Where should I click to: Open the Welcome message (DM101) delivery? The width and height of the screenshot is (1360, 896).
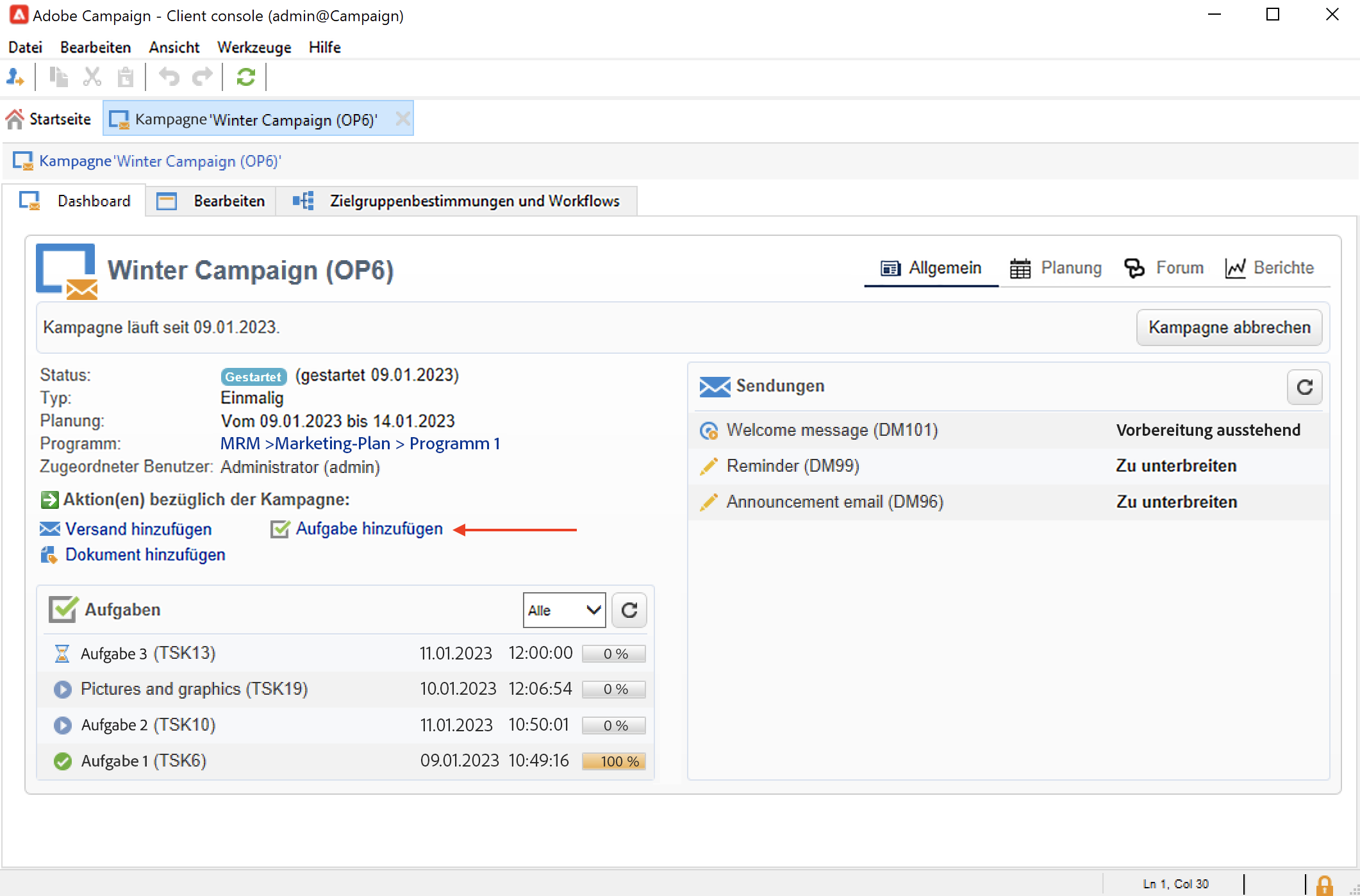tap(831, 430)
